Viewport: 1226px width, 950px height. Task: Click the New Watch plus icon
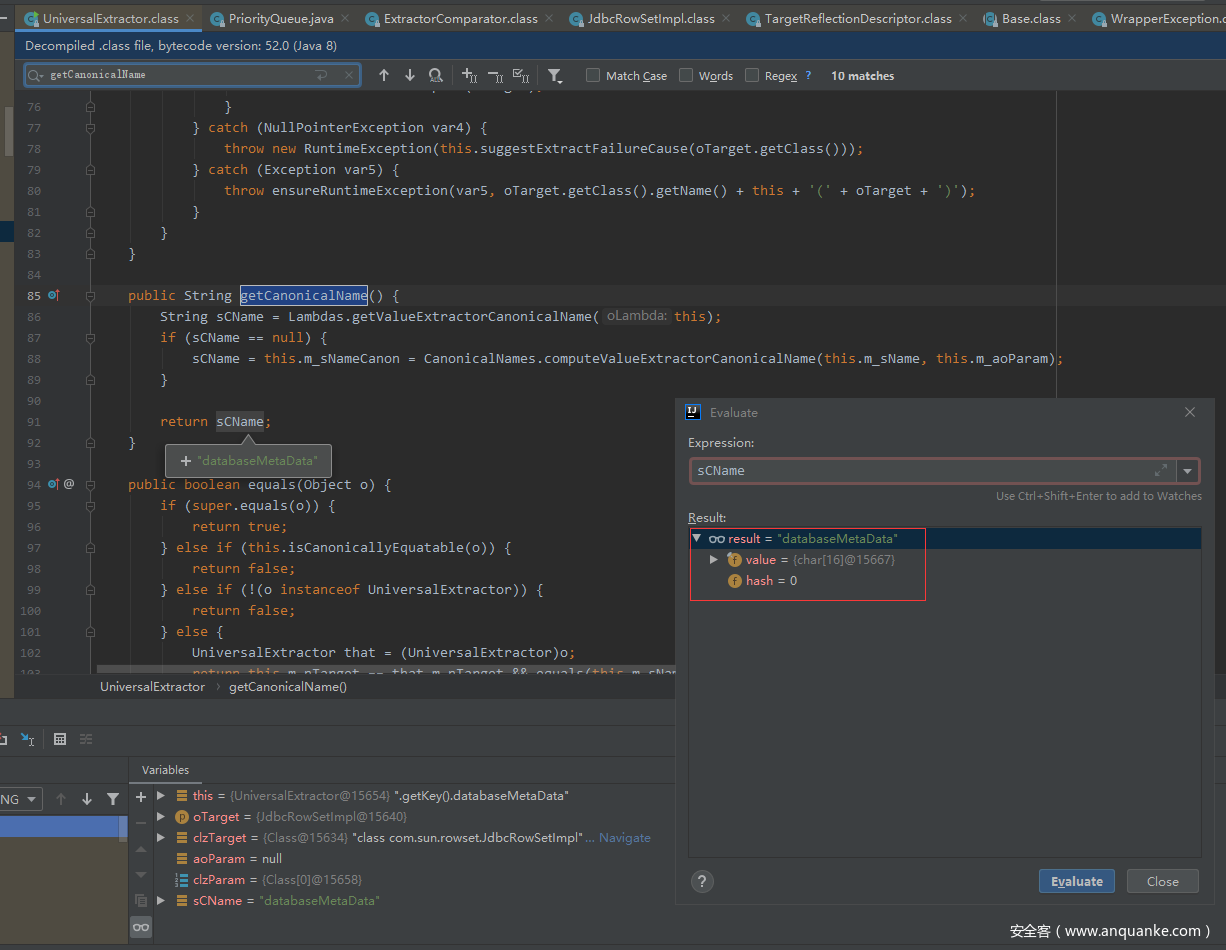click(x=141, y=796)
